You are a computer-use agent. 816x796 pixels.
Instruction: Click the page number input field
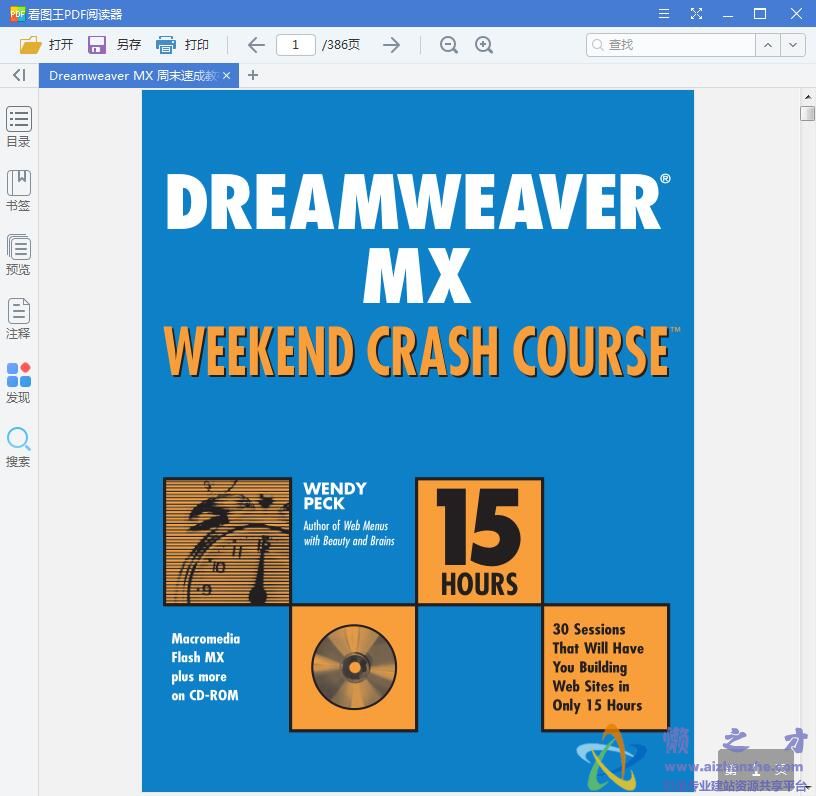click(x=295, y=44)
